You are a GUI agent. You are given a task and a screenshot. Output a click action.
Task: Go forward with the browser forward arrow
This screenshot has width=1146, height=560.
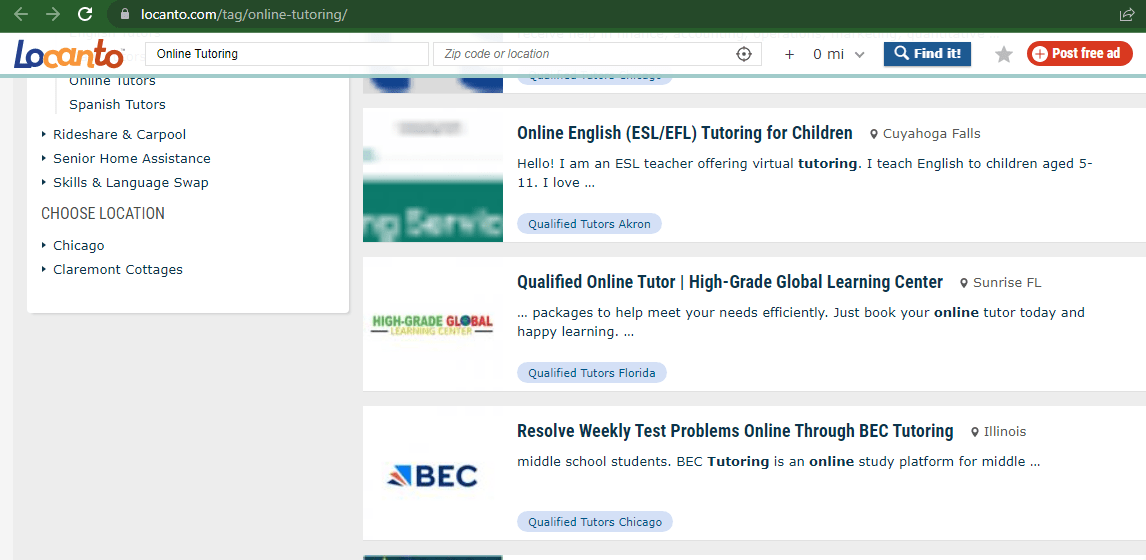[x=53, y=14]
